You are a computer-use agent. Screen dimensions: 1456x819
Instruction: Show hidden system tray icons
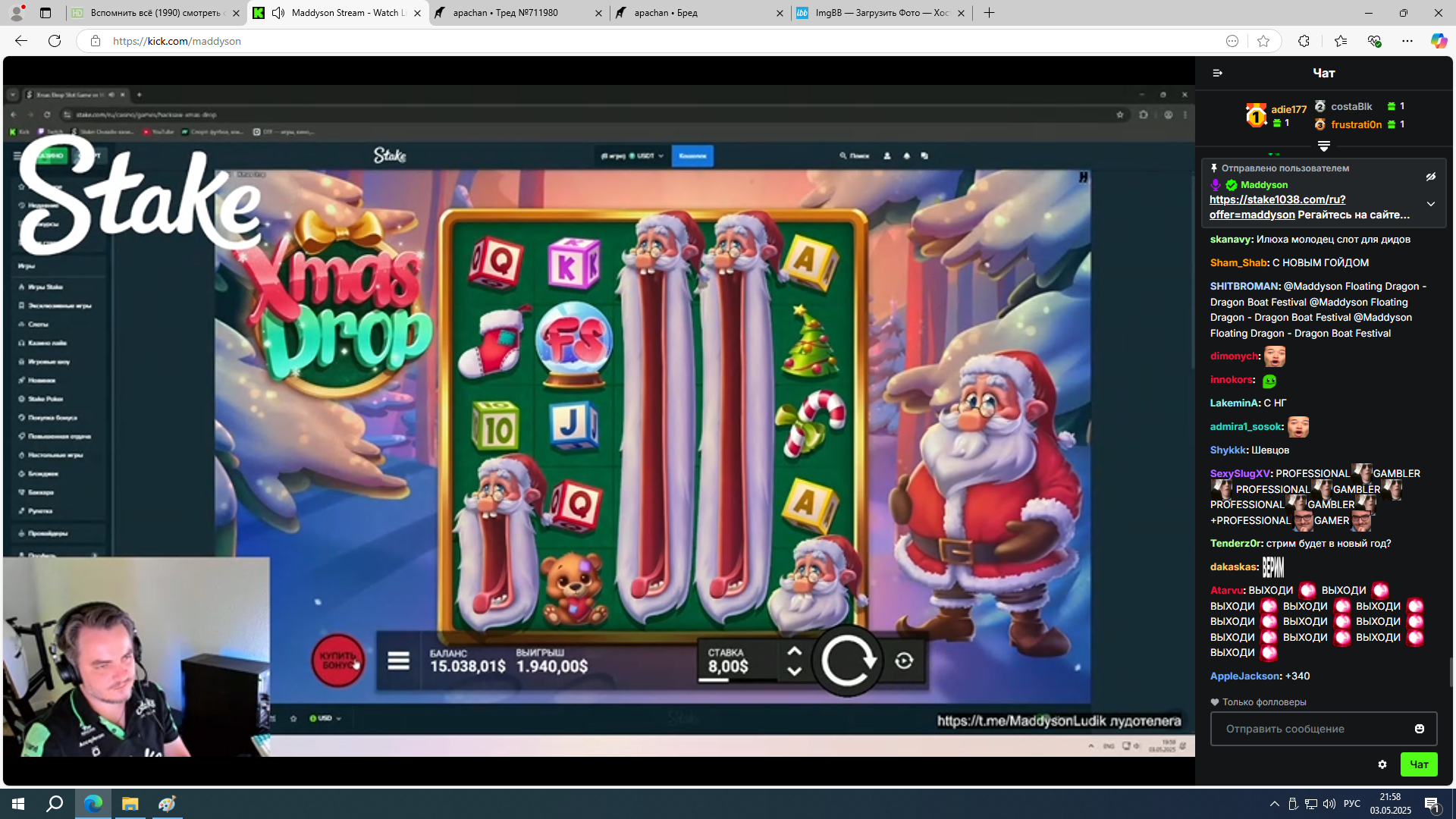1275,804
